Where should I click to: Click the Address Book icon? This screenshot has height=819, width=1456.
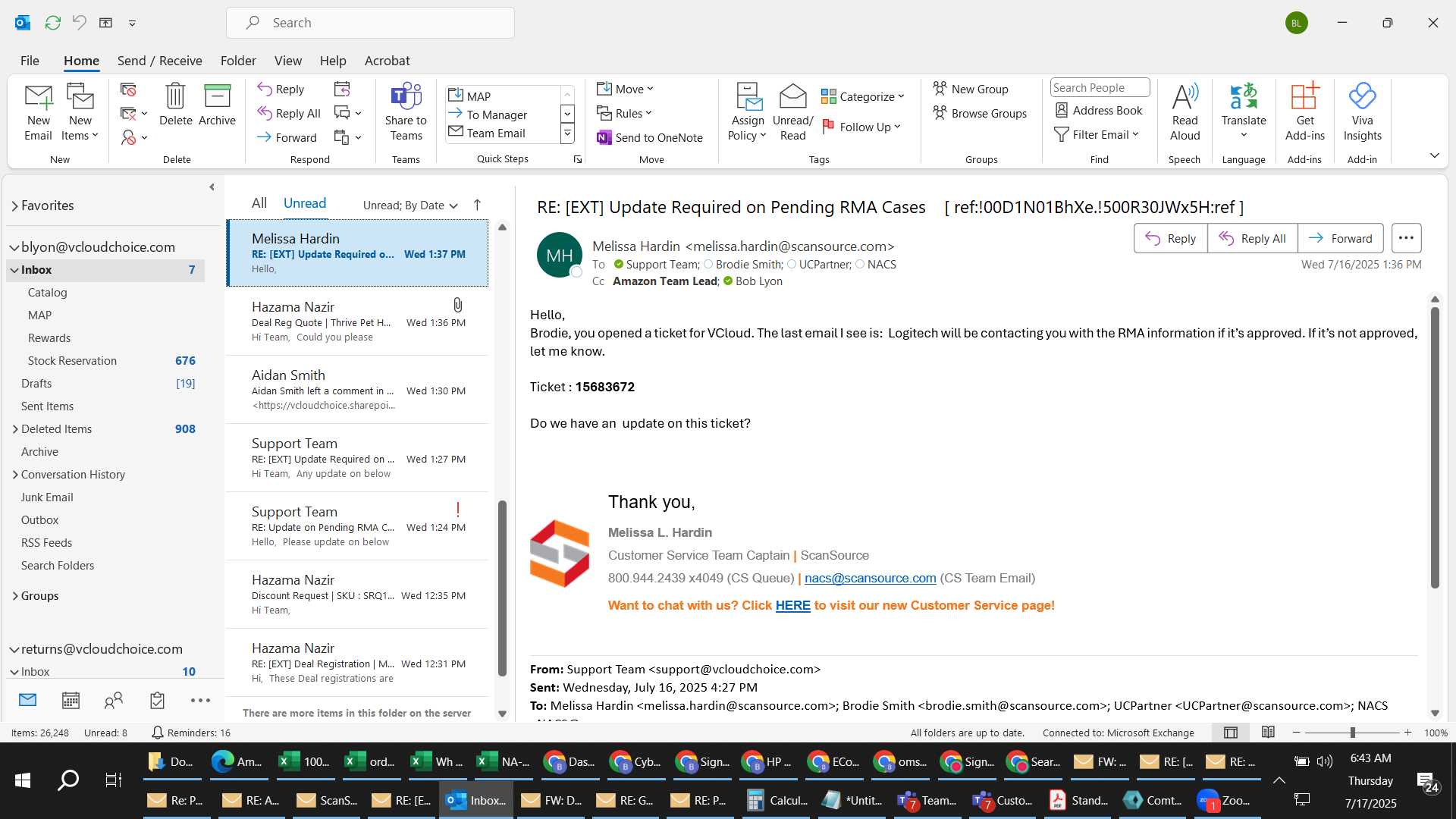pos(1099,110)
